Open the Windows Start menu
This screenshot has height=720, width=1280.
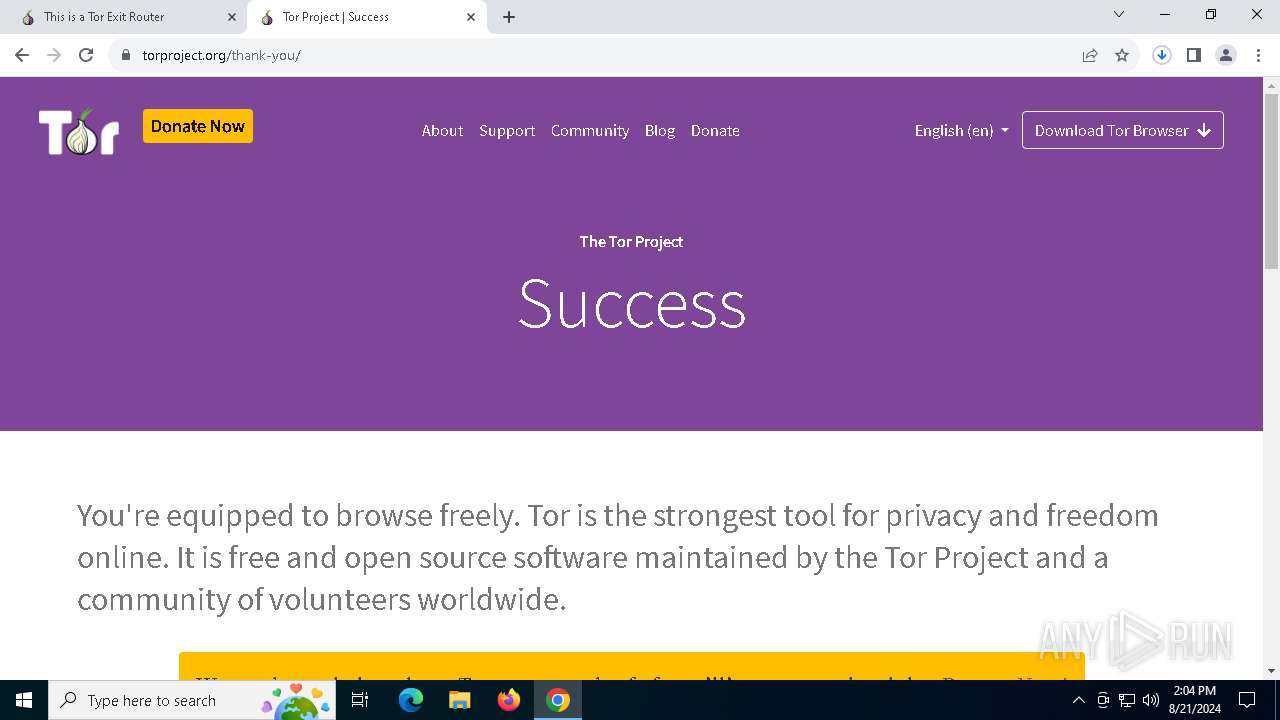pyautogui.click(x=24, y=700)
